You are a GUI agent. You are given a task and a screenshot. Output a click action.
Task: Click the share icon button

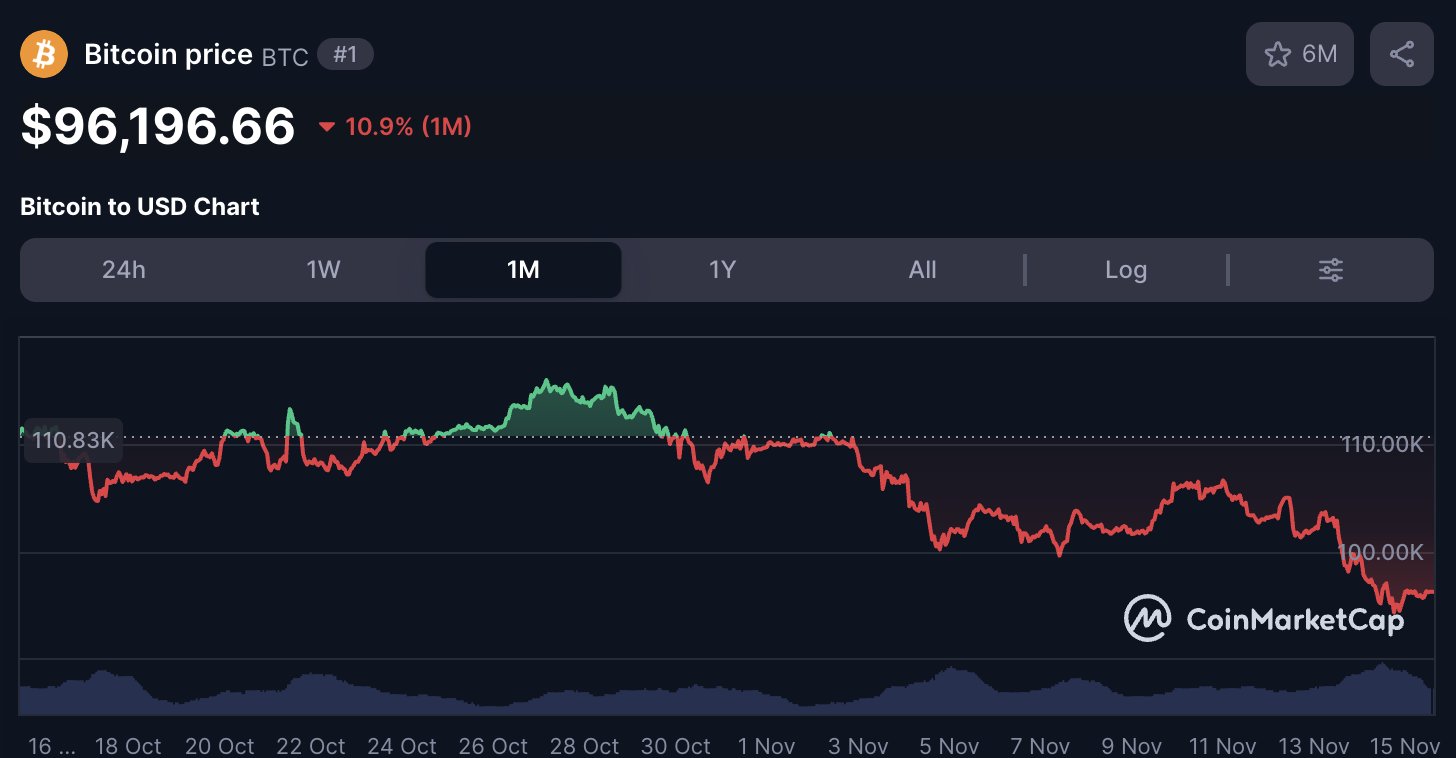(1402, 54)
